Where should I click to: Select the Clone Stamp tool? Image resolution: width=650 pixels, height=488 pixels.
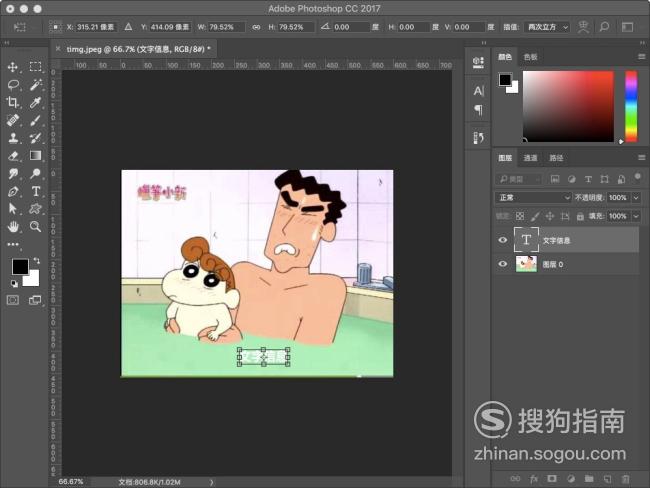[x=13, y=138]
